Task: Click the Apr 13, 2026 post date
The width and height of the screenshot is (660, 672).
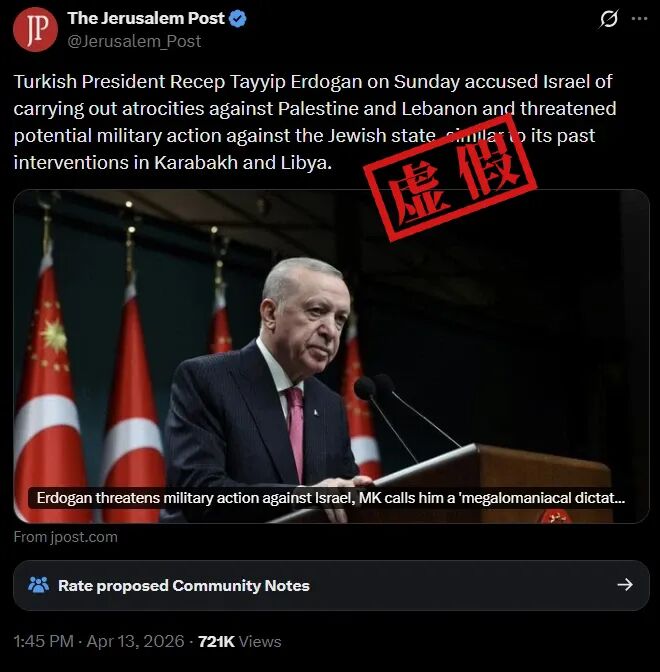Action: tap(135, 642)
